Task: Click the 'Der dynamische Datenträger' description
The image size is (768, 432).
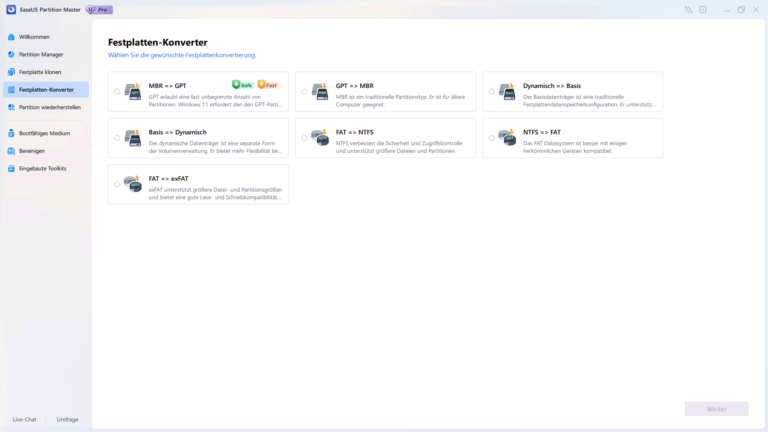Action: [215, 147]
